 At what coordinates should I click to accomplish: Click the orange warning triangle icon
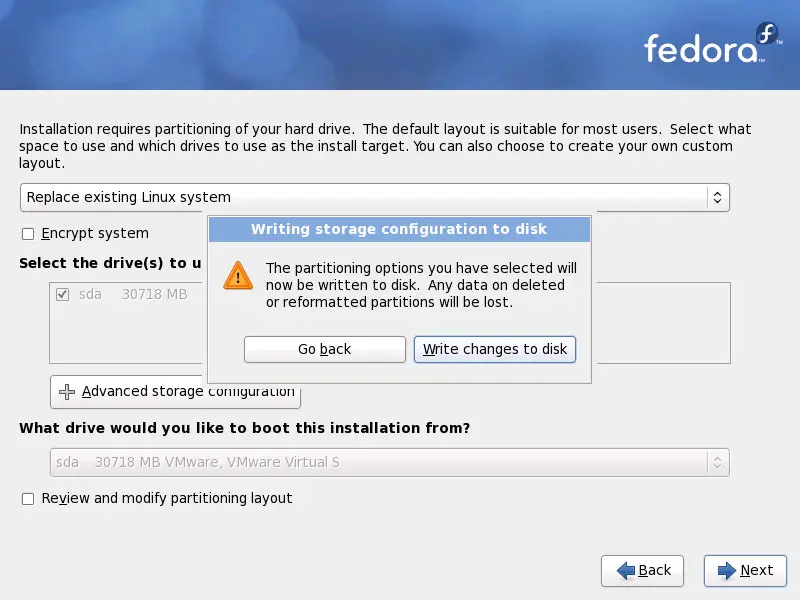pos(238,275)
